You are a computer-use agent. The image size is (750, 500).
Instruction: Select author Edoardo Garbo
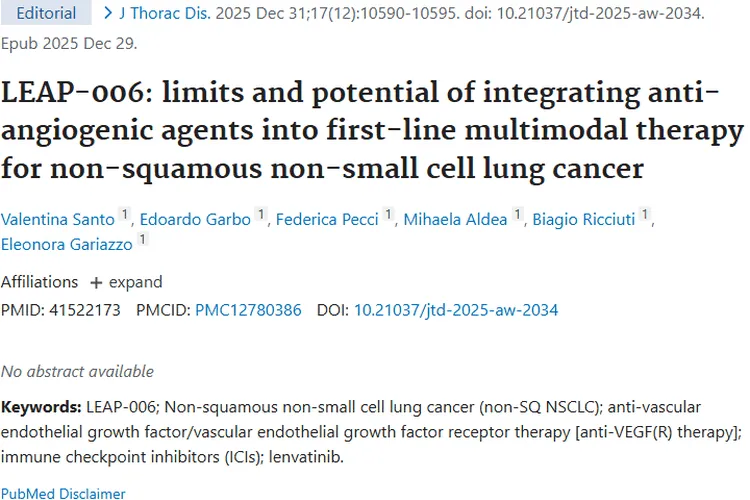(x=195, y=219)
